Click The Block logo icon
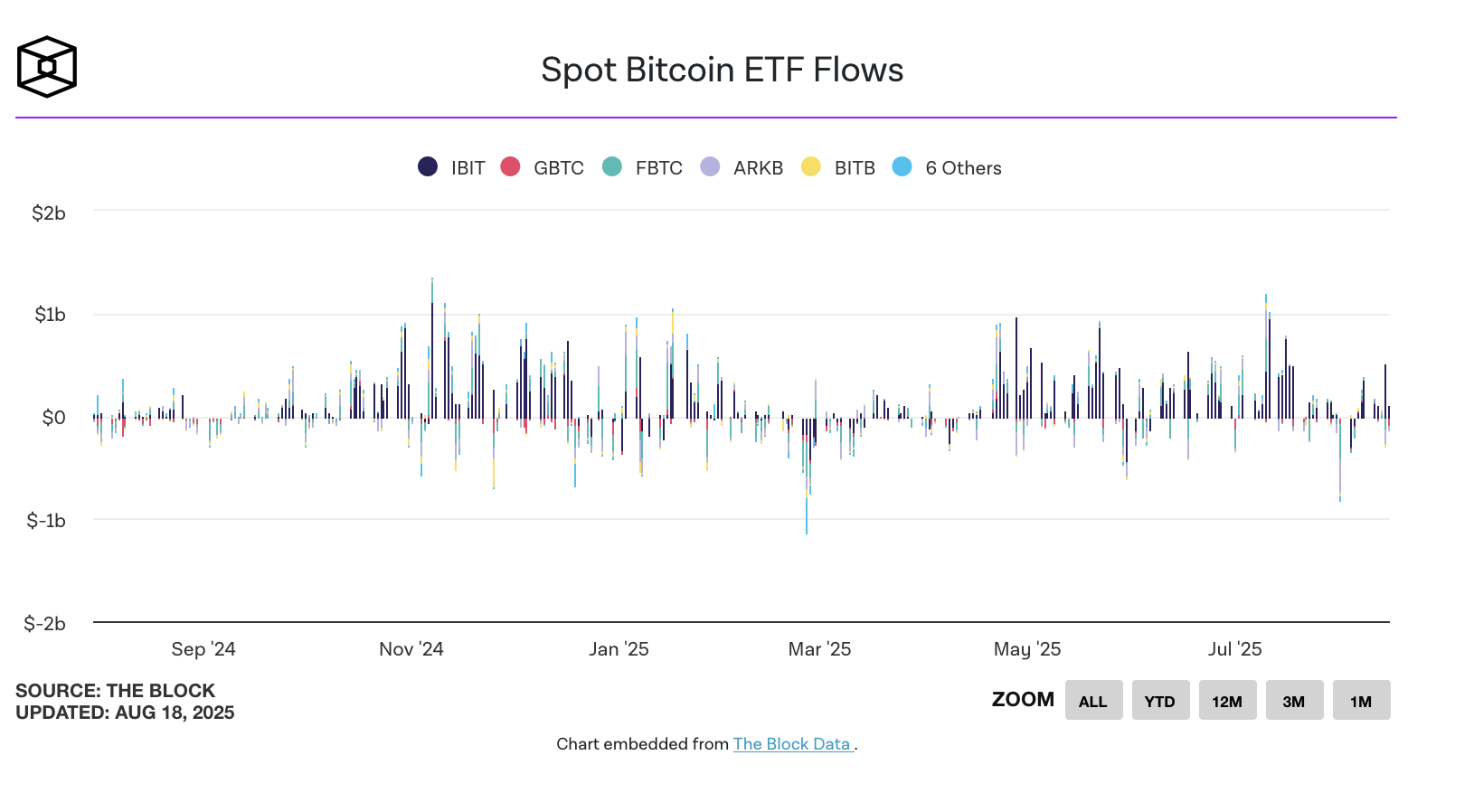Viewport: 1474px width, 812px height. point(45,64)
